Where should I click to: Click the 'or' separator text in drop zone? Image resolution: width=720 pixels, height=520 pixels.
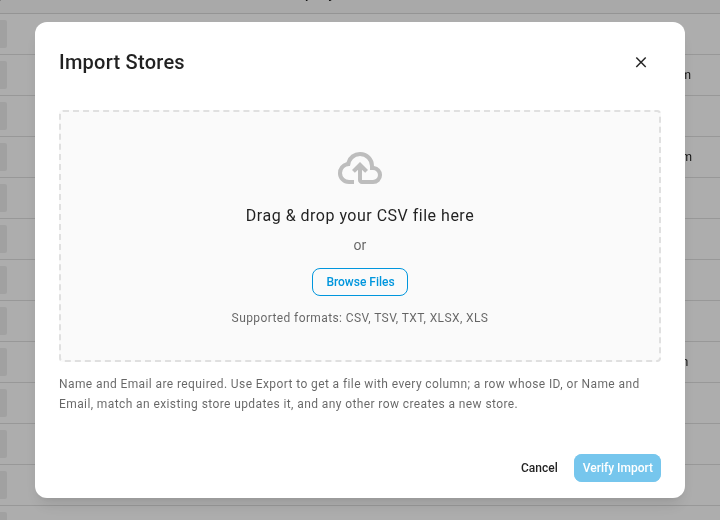(360, 245)
